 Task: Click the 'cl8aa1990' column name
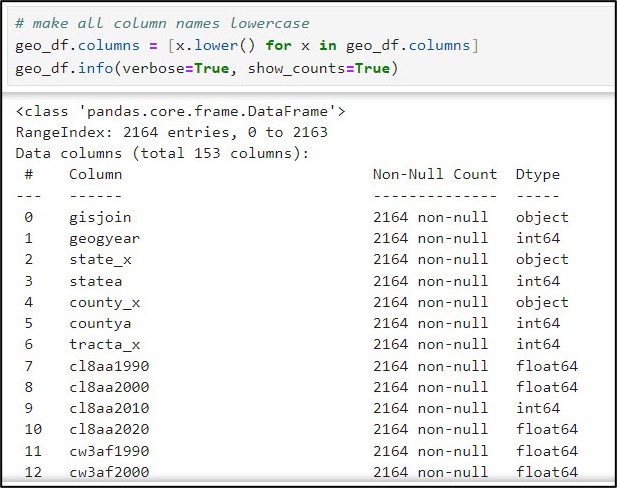tap(109, 366)
